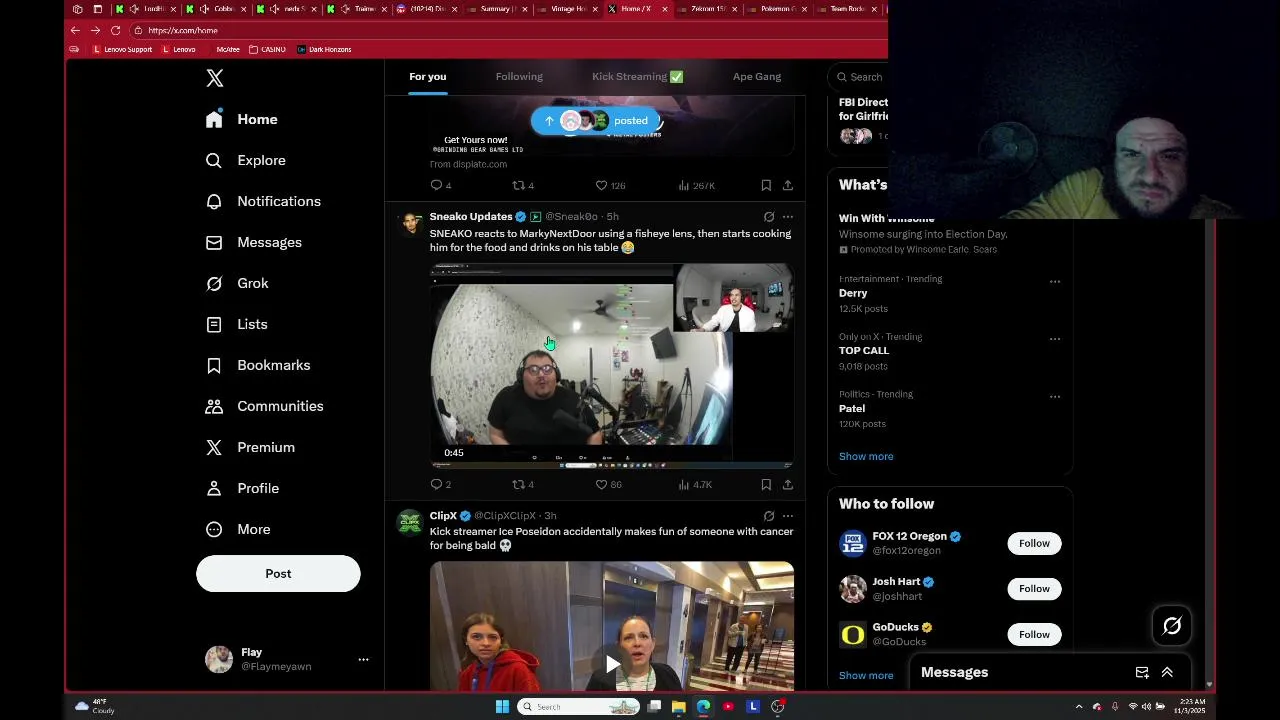
Task: Like the Sneako Updates post
Action: coord(608,484)
